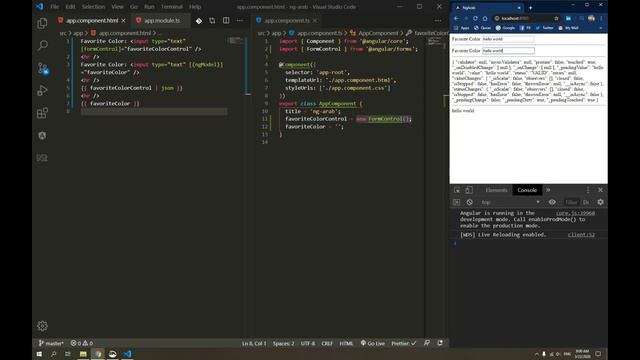Open the Manage gear in VS Code

[42, 326]
